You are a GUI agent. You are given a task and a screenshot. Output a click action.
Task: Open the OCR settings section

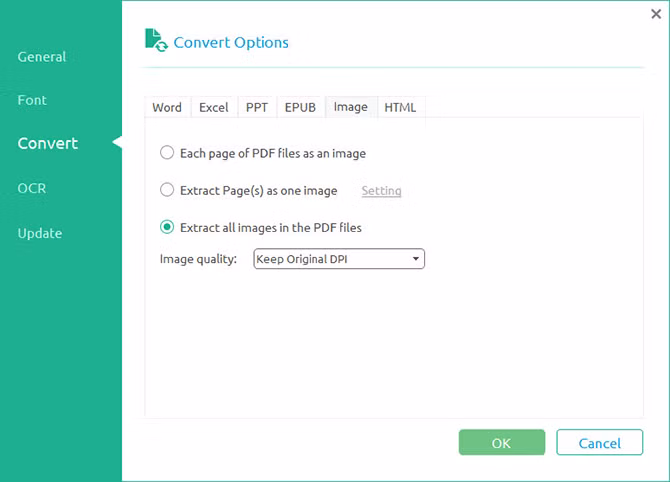point(32,188)
